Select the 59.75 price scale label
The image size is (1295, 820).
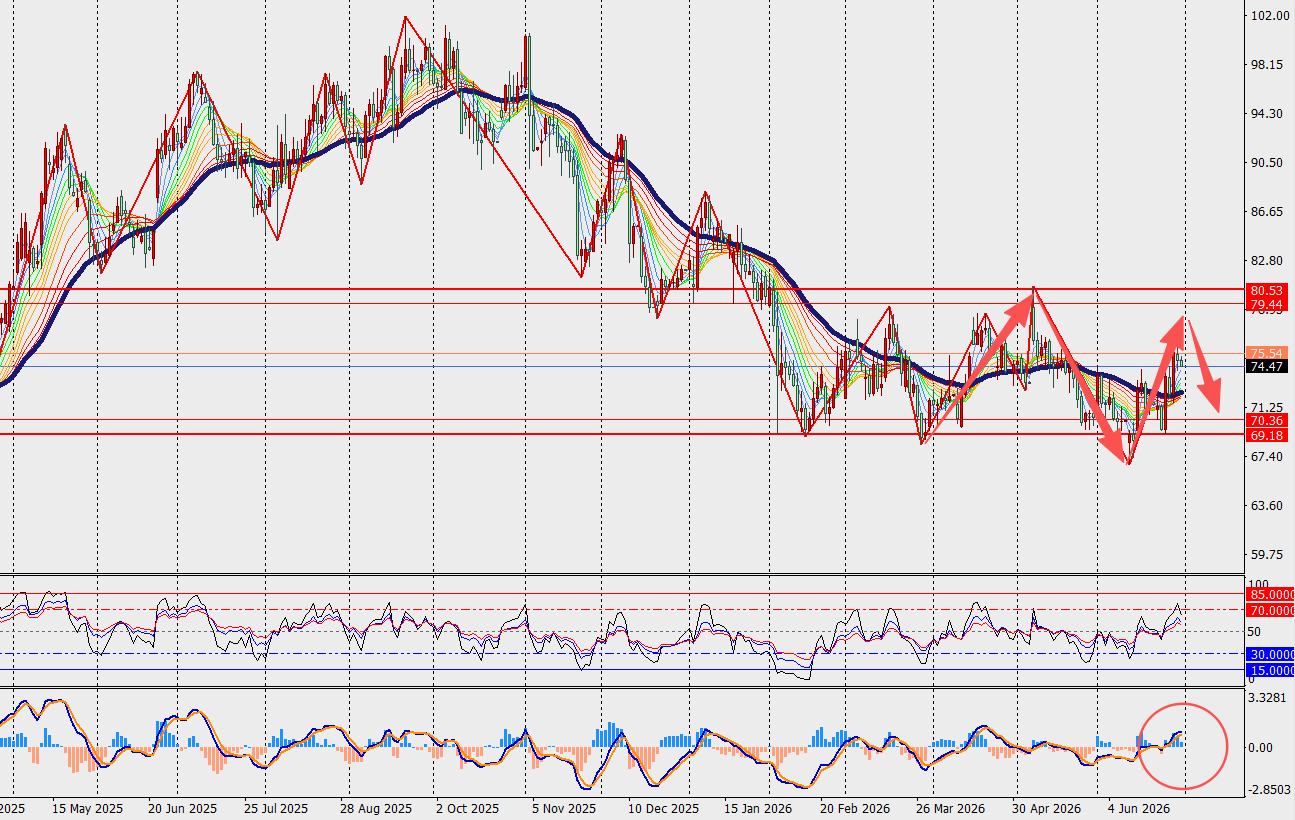[x=1267, y=555]
